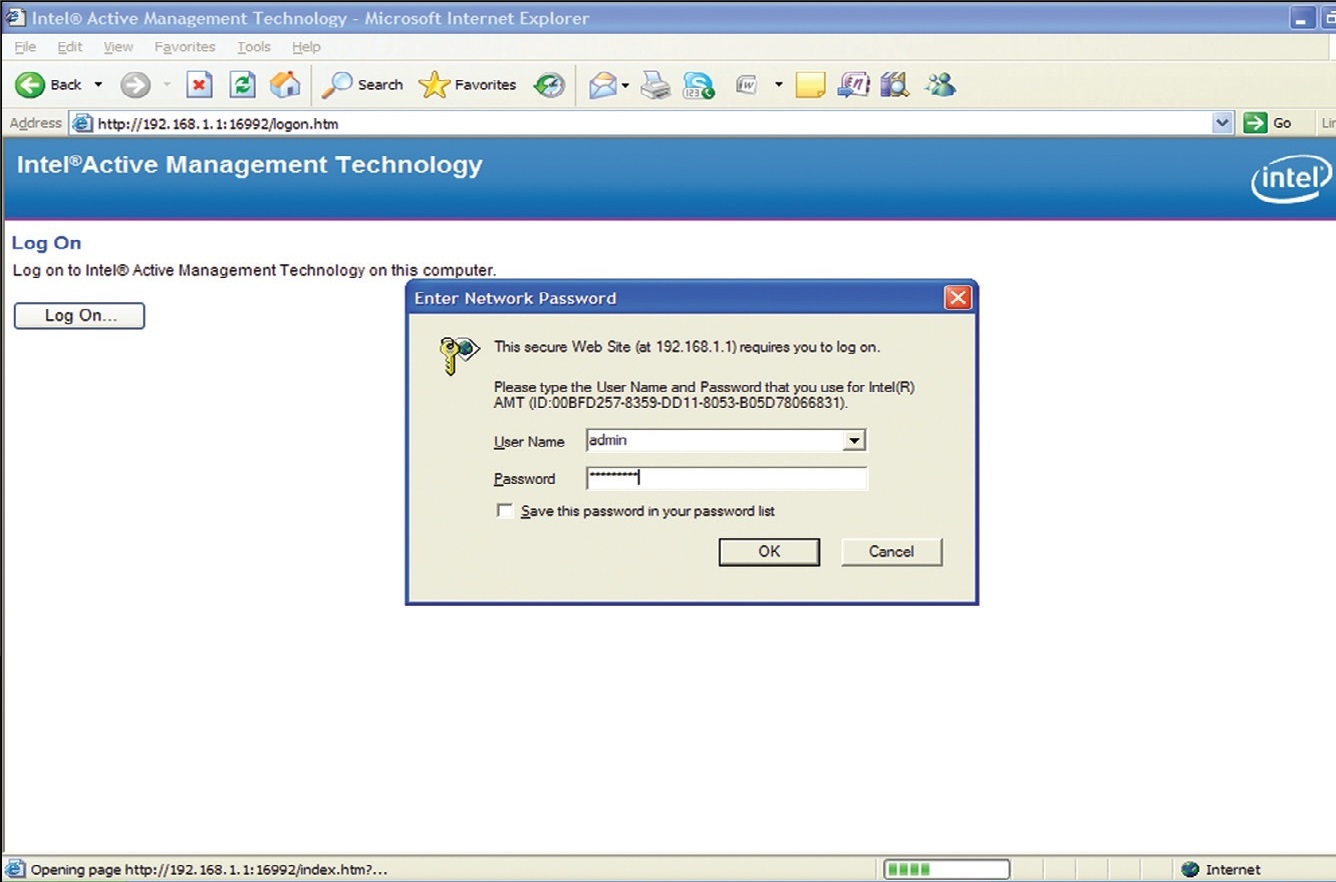Viewport: 1336px width, 882px height.
Task: Click the keys icon in the dialog
Action: point(459,355)
